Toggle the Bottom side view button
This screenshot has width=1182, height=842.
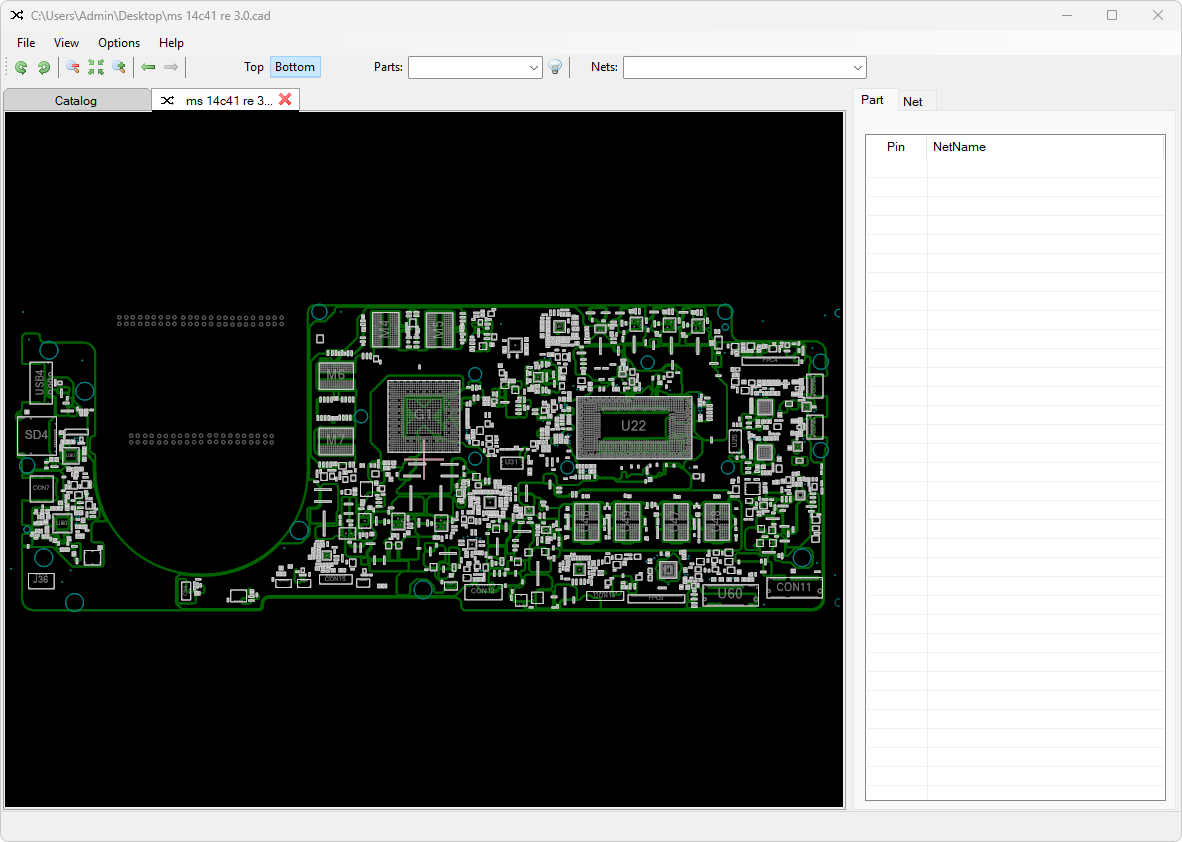click(295, 67)
